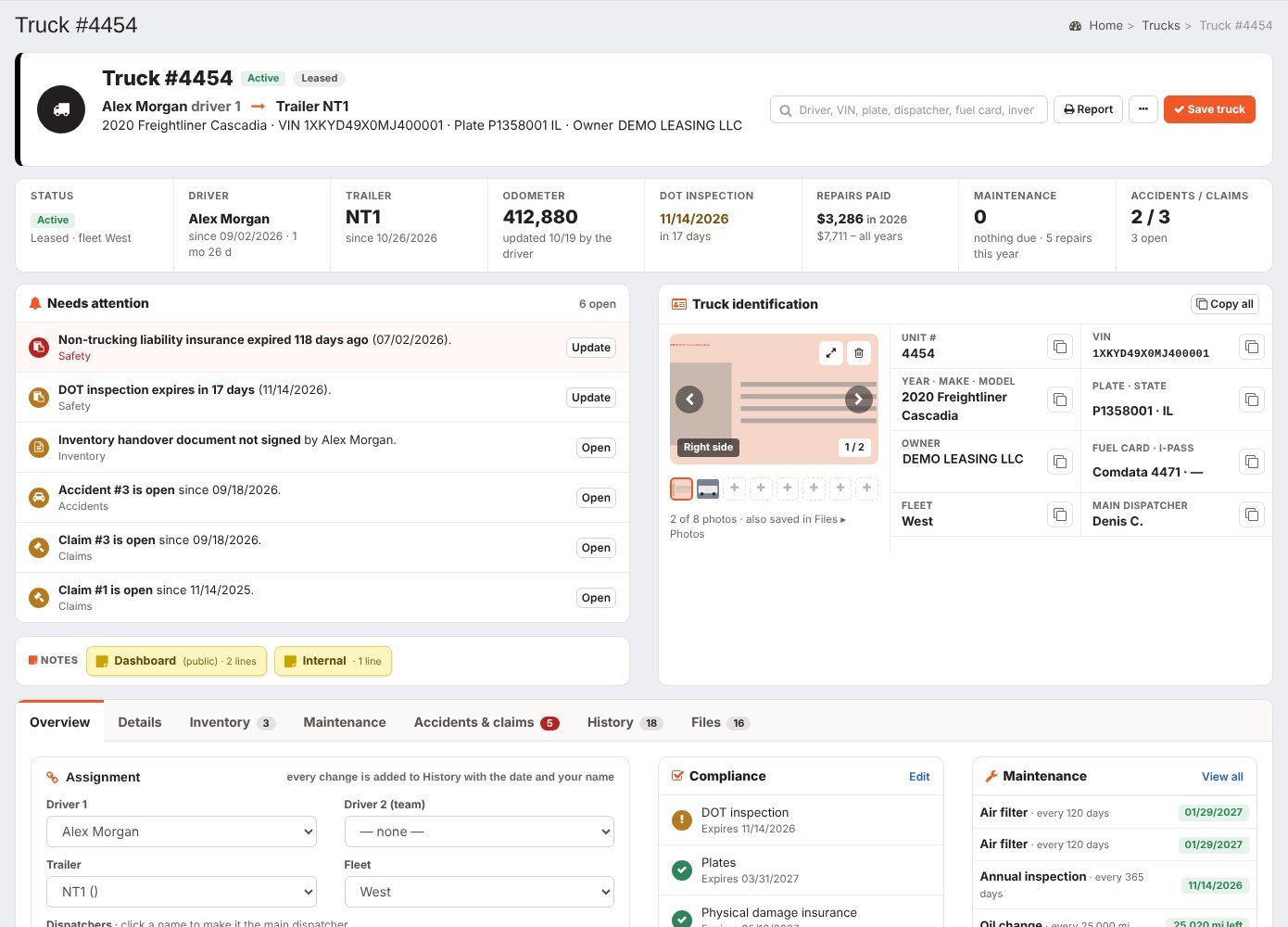The height and width of the screenshot is (927, 1288).
Task: Copy the Plate State value
Action: click(1252, 400)
